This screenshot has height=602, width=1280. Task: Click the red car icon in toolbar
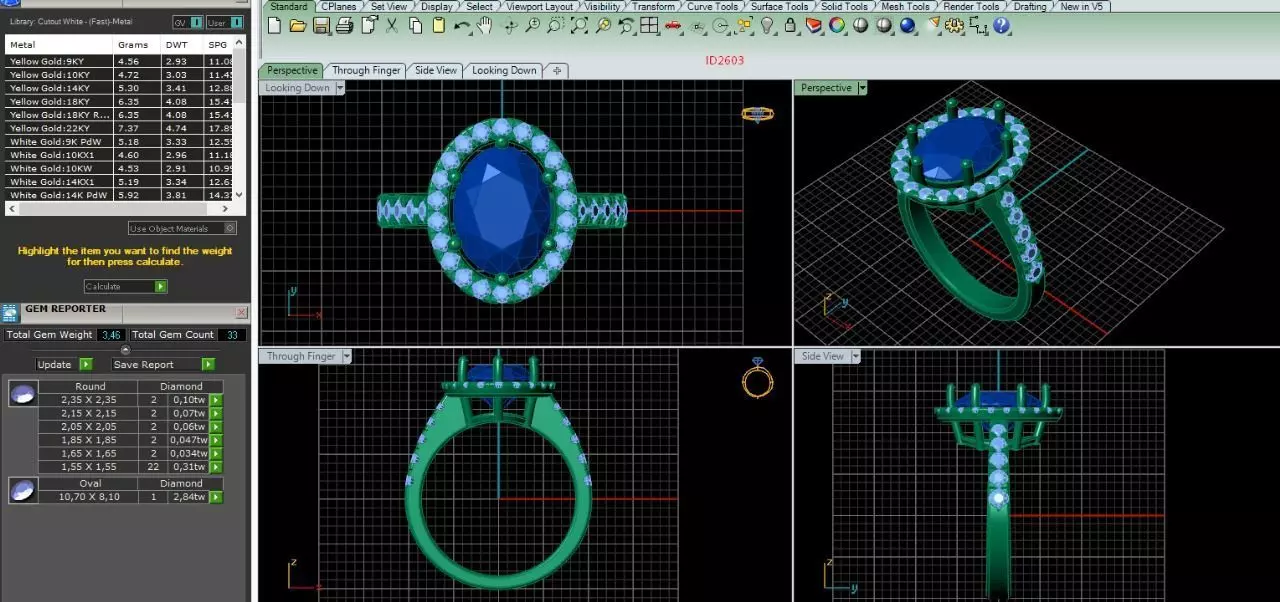[x=672, y=25]
